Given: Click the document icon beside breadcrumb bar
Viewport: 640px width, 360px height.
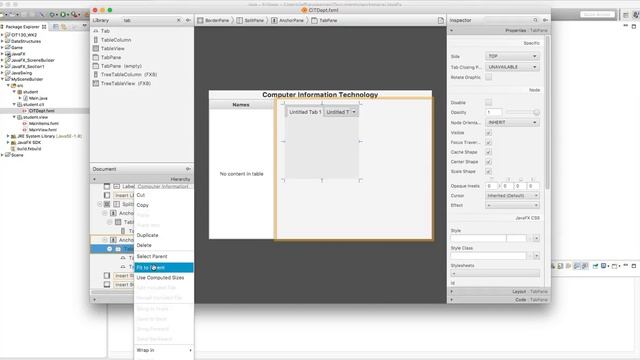Looking at the screenshot, I should [x=441, y=20].
